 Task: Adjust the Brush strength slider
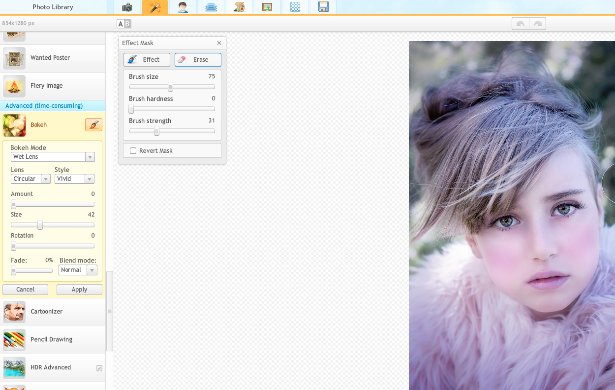click(x=172, y=131)
